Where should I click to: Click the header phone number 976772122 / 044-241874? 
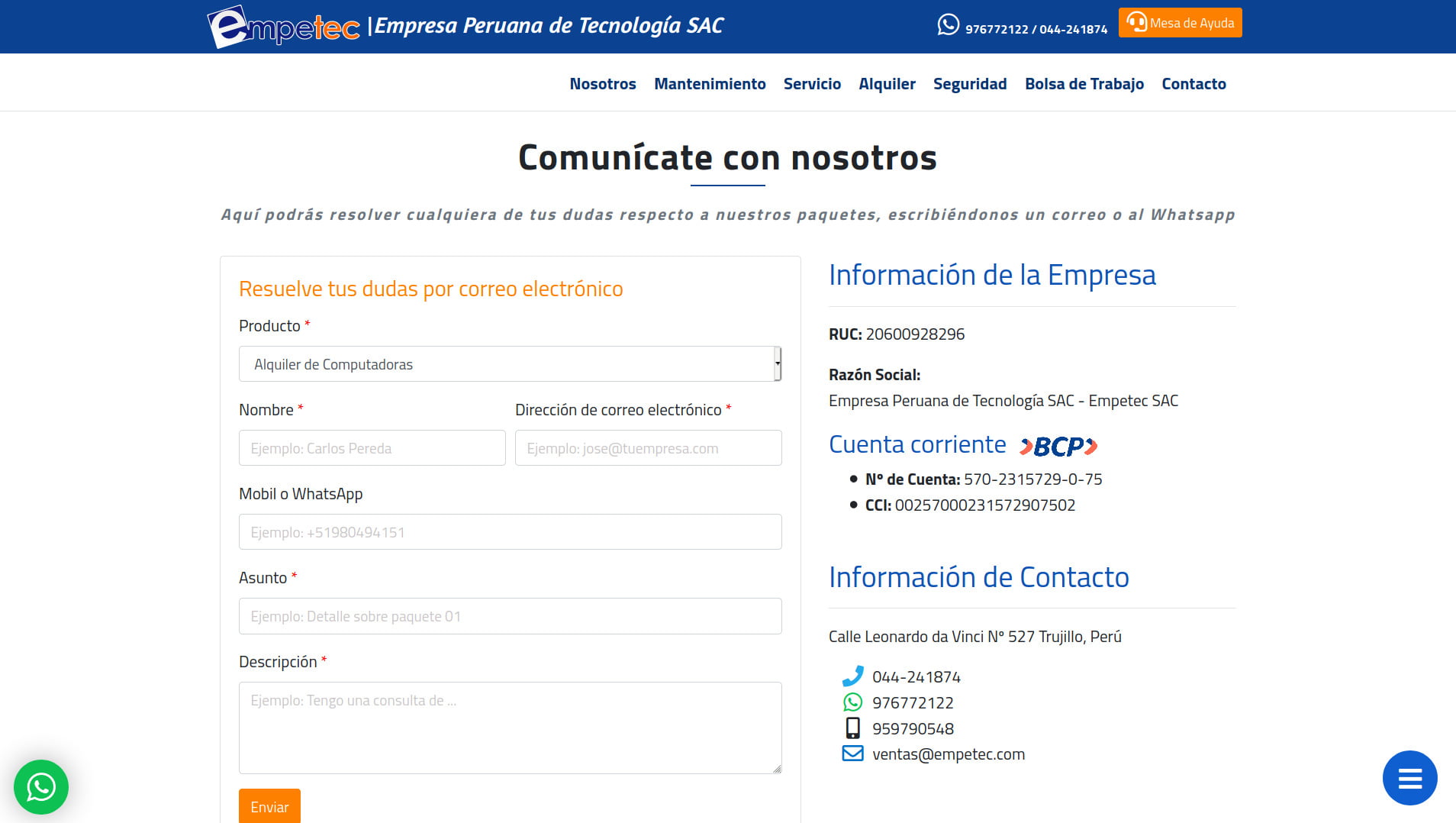click(x=1036, y=29)
